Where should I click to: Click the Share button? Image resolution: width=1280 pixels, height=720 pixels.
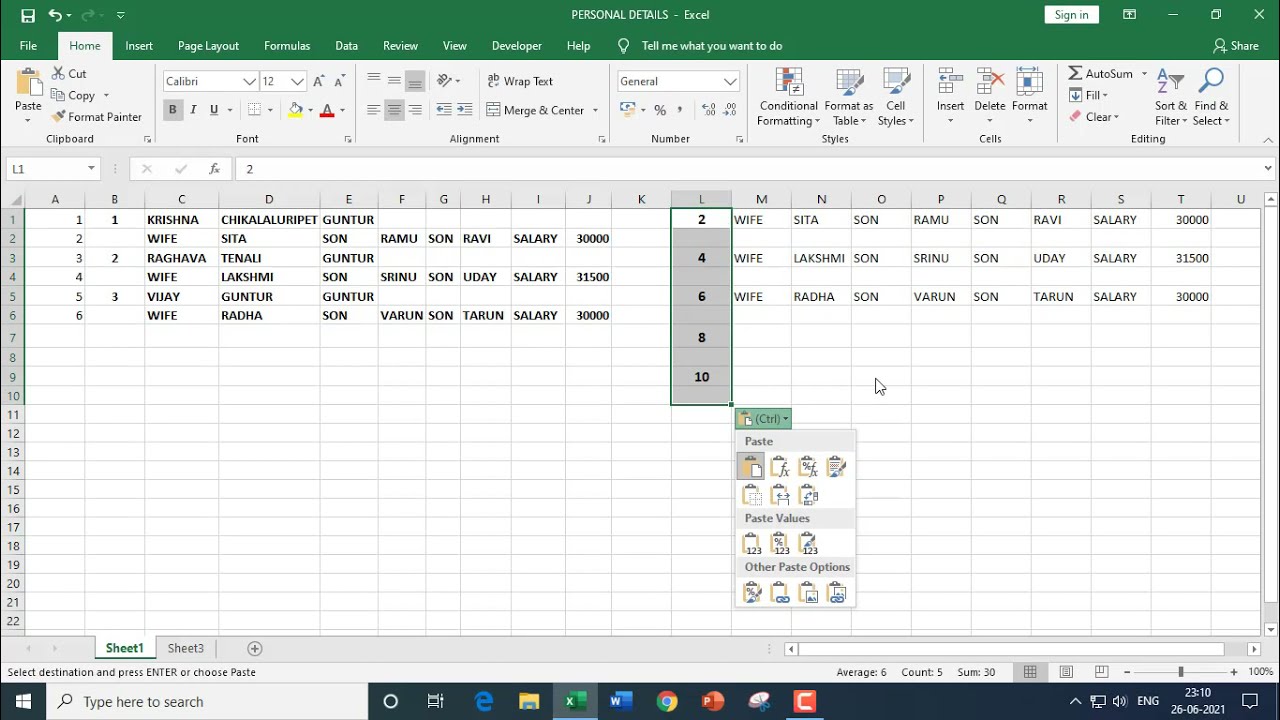[1236, 46]
